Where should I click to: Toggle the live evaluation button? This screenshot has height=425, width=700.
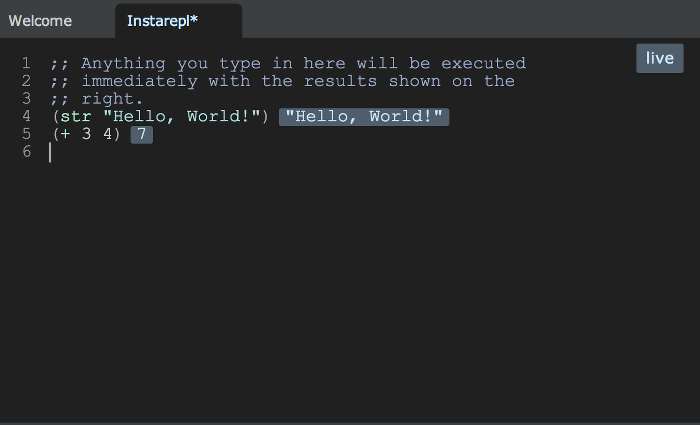pos(659,58)
